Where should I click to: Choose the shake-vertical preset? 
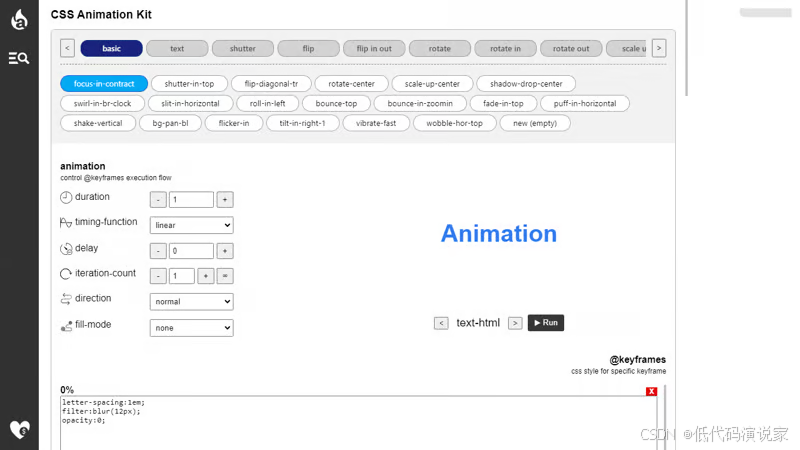coord(98,123)
